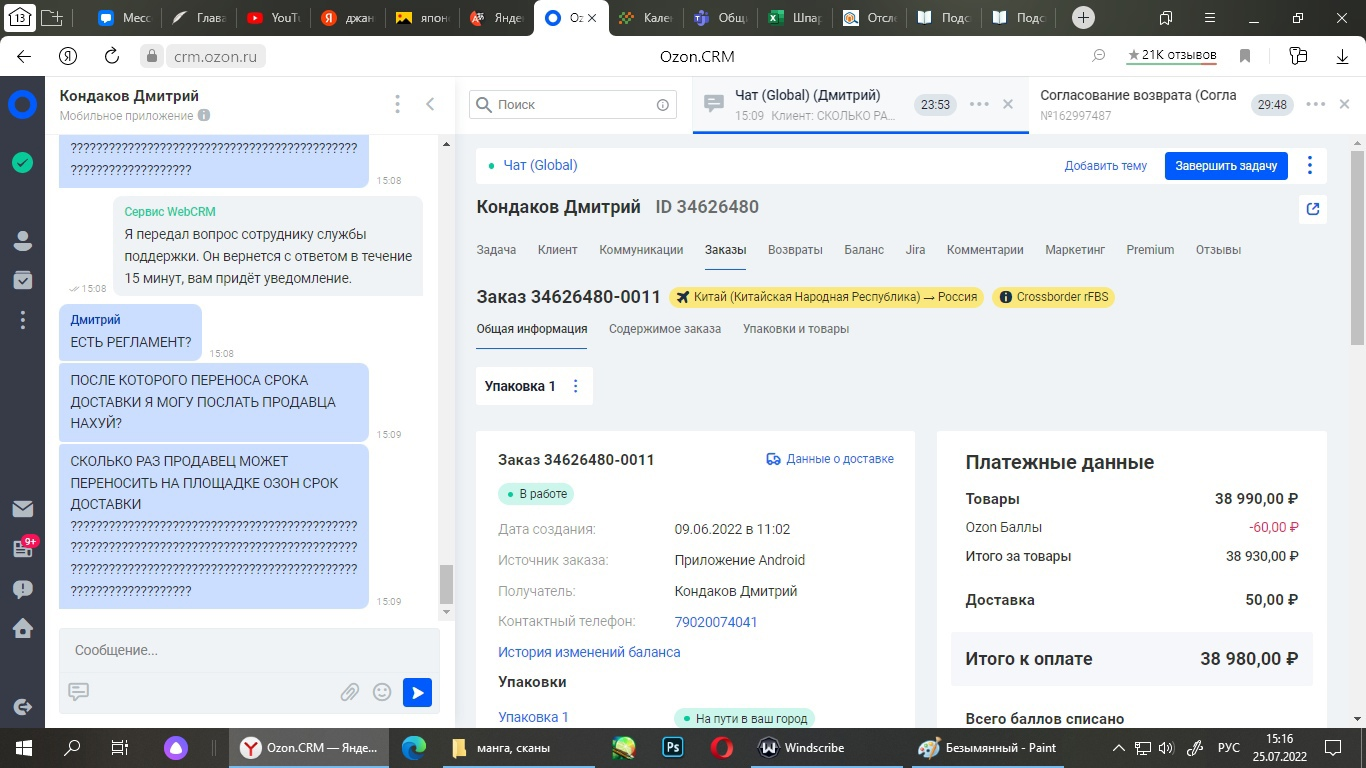1366x768 pixels.
Task: Click the Упаковка 1 link under Упаковки
Action: [533, 717]
